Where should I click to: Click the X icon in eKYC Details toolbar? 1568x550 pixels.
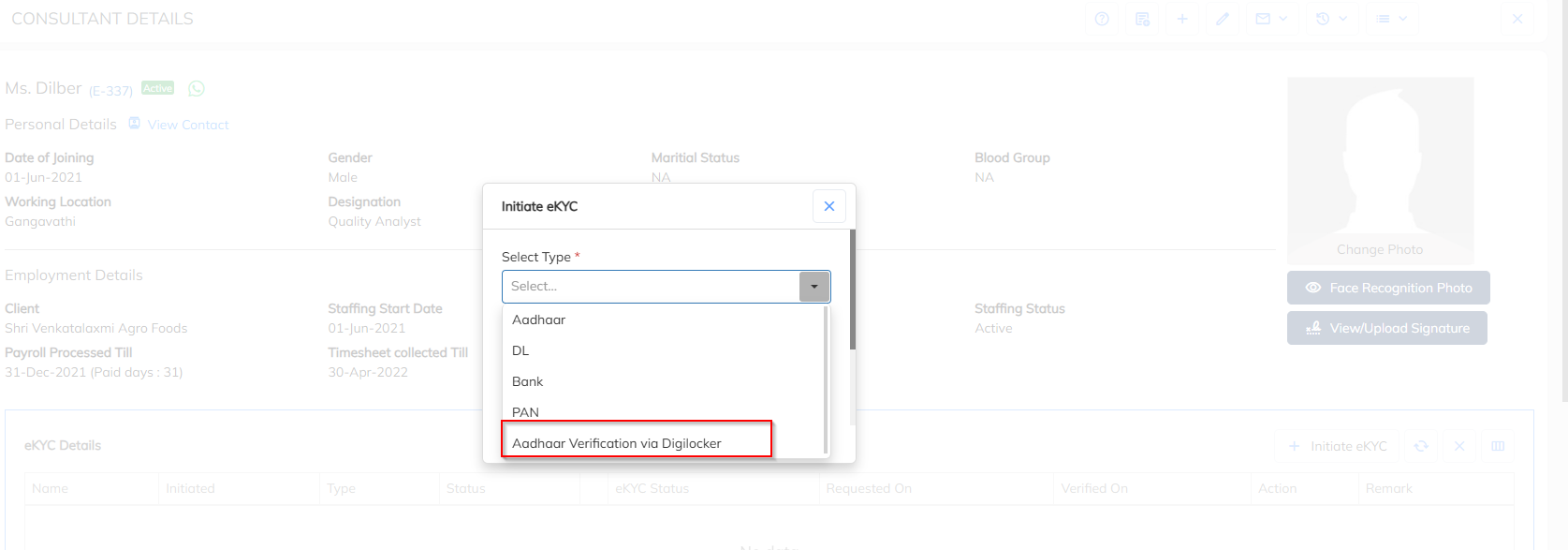click(1459, 446)
